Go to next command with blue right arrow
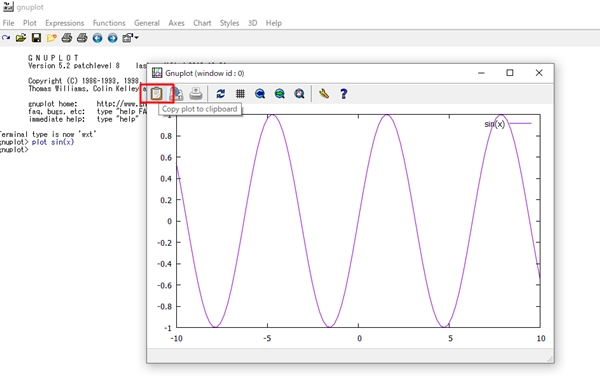 point(112,38)
